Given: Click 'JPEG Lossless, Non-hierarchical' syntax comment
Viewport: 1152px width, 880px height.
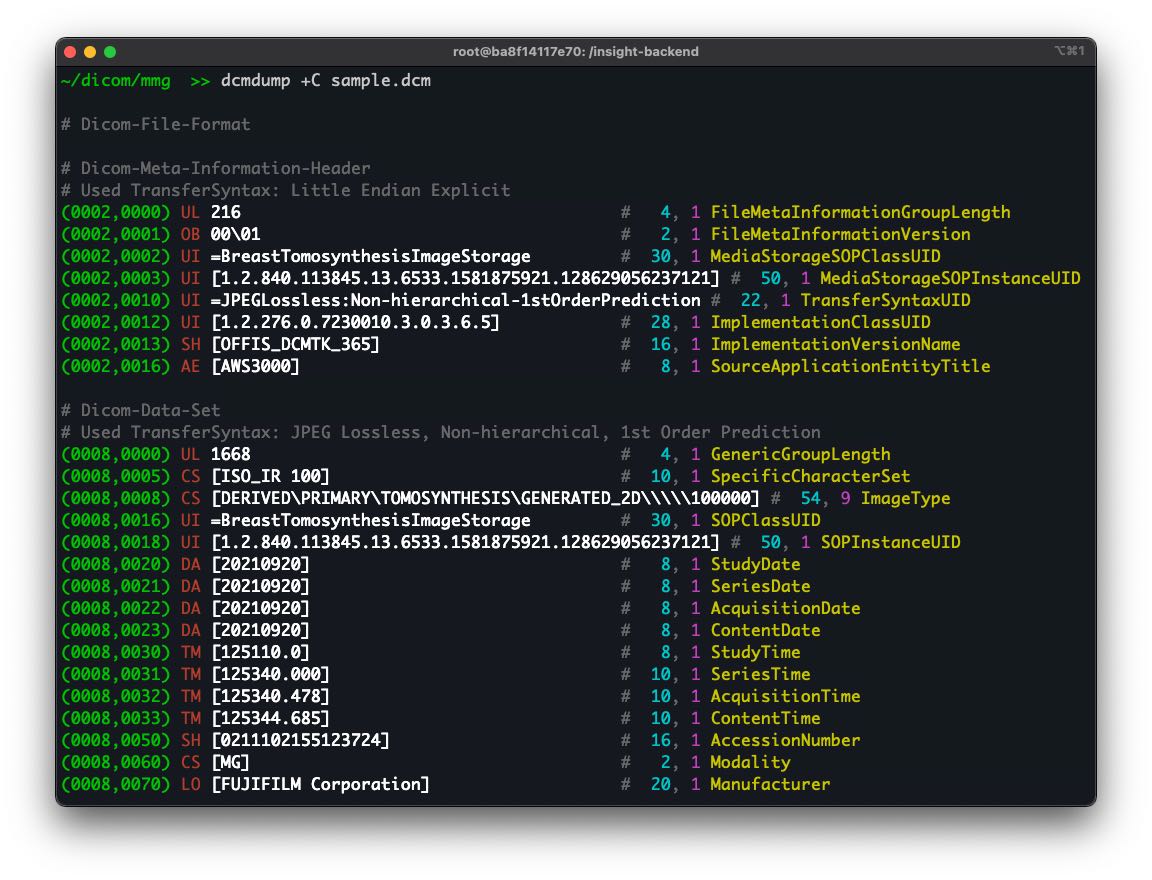Looking at the screenshot, I should coord(441,433).
